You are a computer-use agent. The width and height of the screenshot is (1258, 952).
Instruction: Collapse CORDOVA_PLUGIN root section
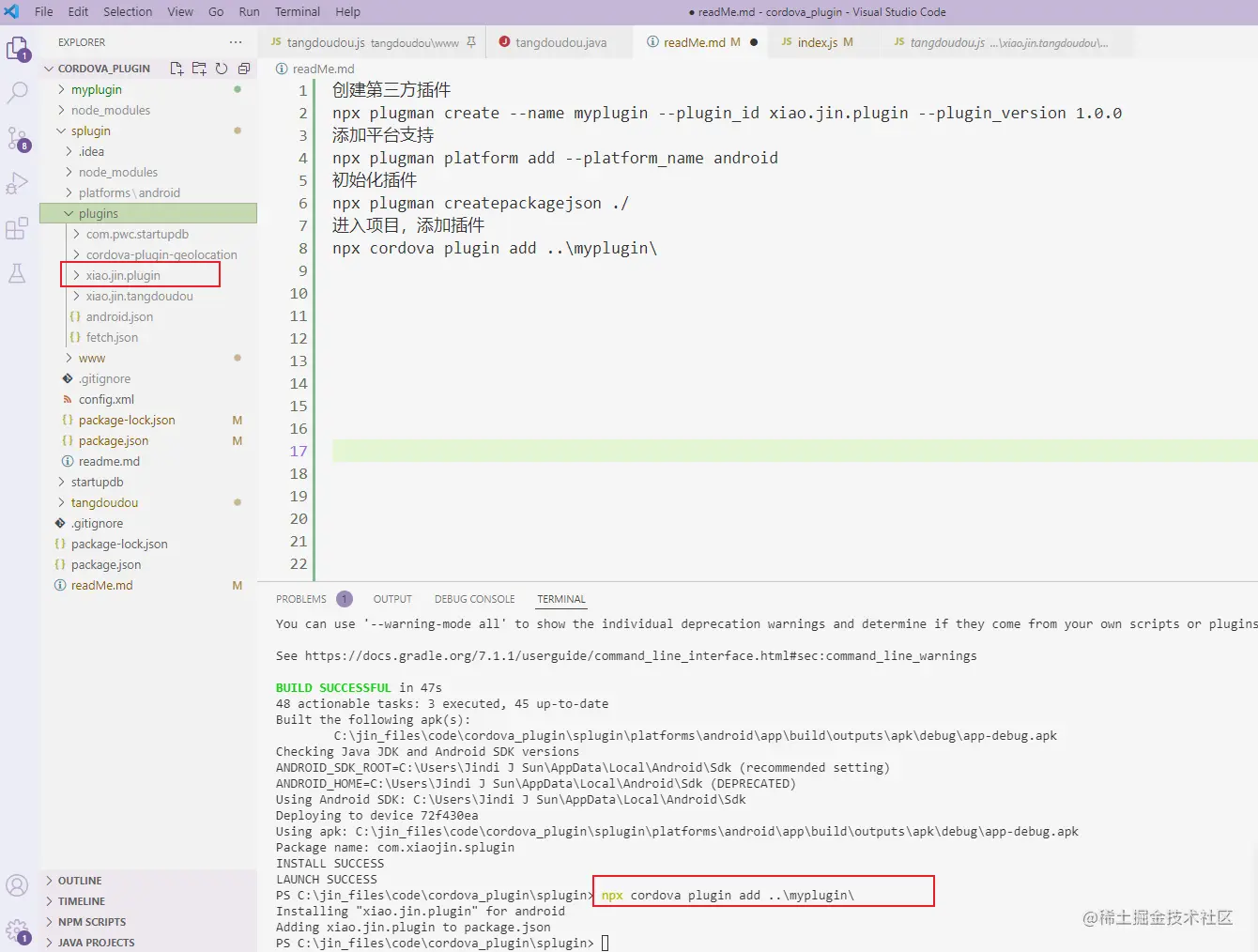pyautogui.click(x=103, y=69)
